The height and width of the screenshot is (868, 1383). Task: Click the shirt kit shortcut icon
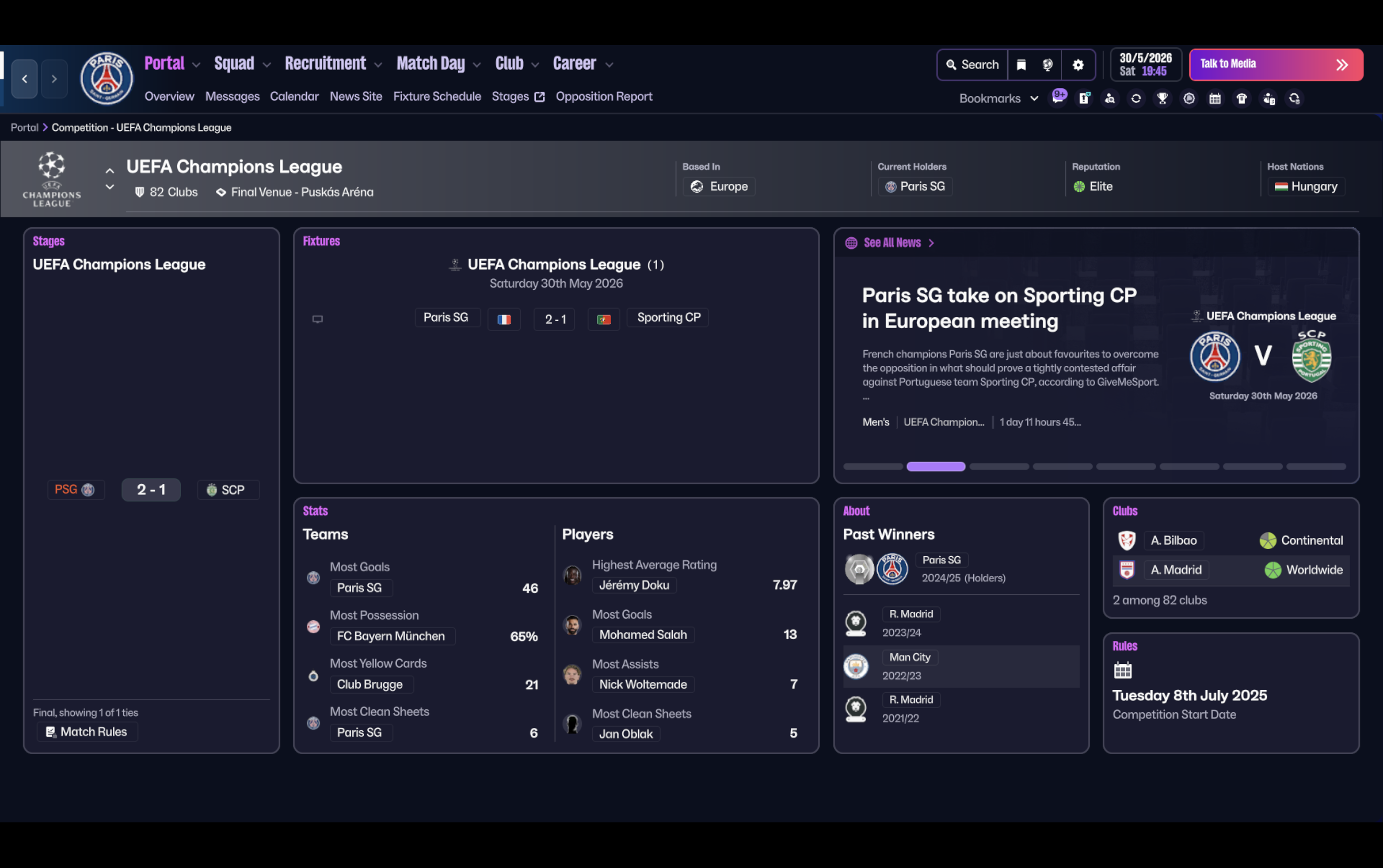1241,99
